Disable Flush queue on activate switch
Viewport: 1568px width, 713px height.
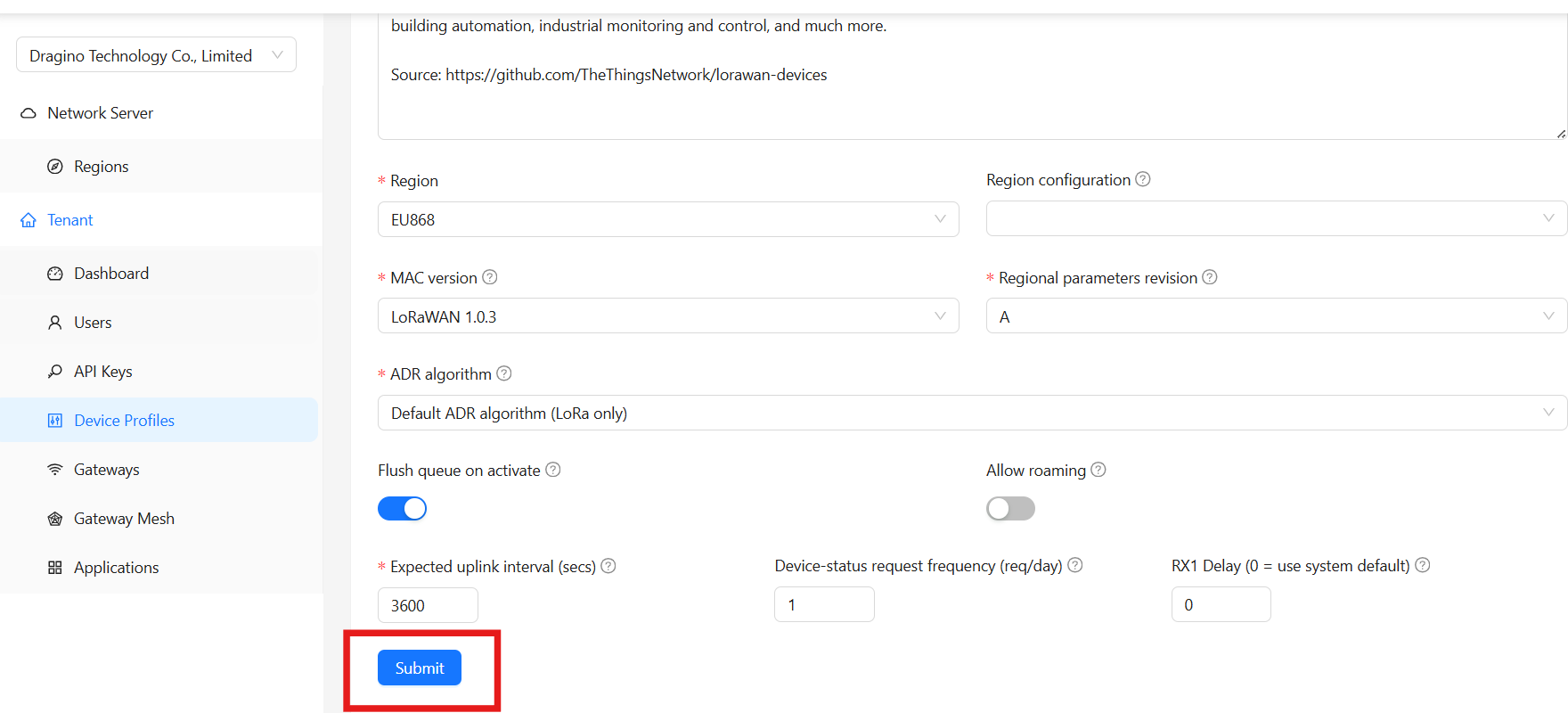pos(402,509)
